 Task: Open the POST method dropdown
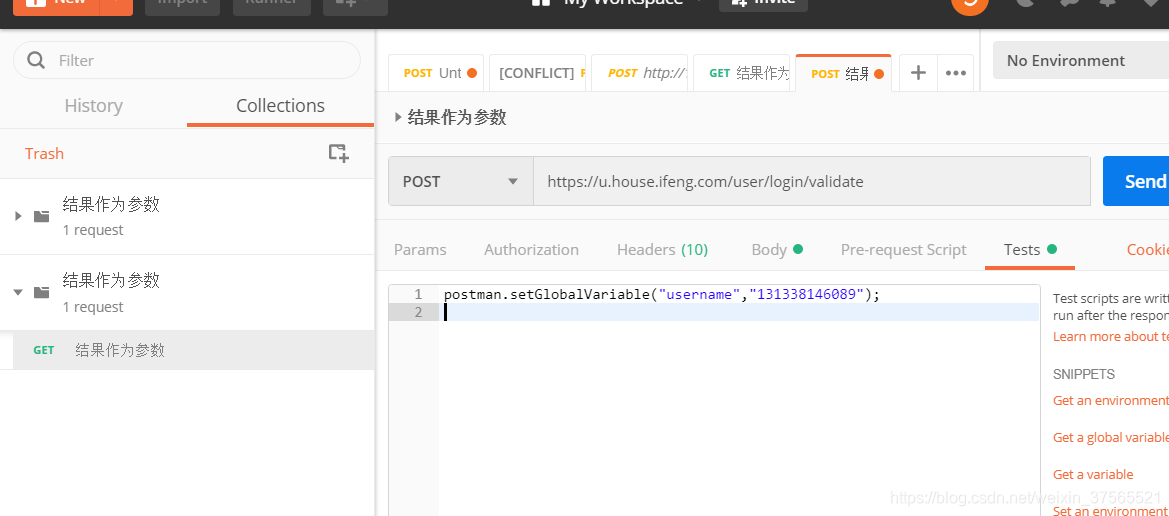coord(461,181)
